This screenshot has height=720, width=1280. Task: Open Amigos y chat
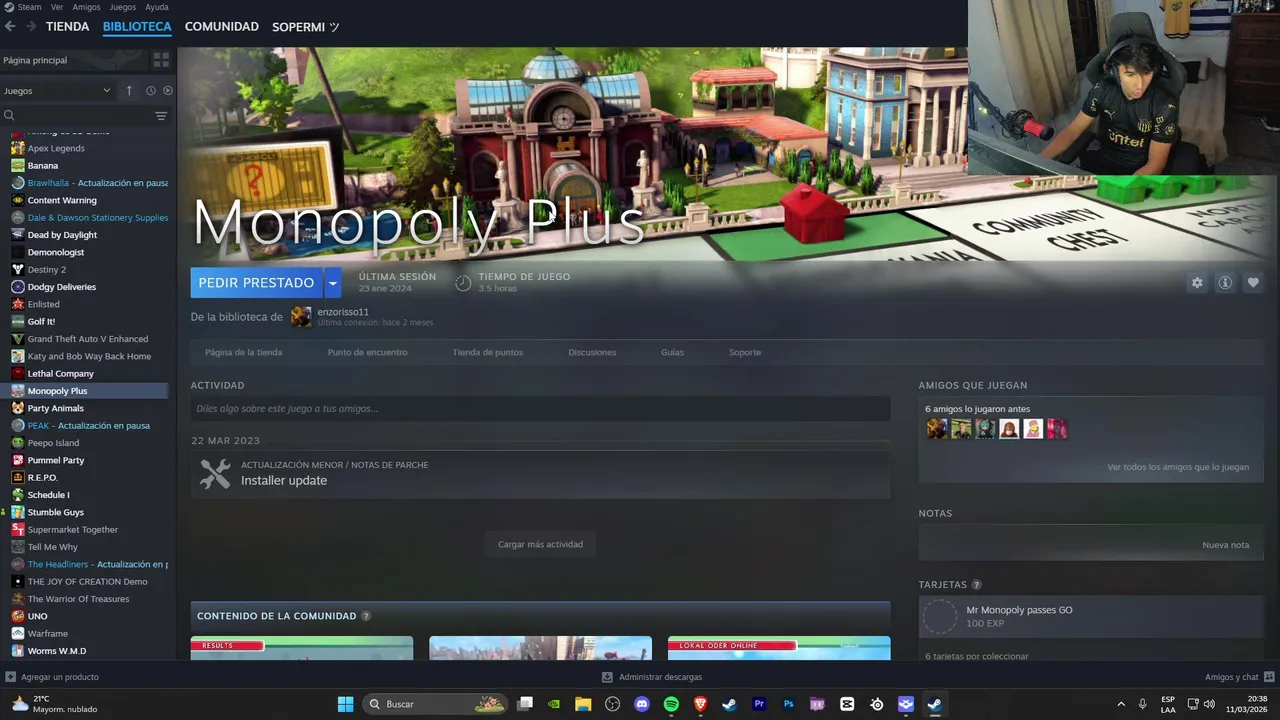tap(1239, 677)
